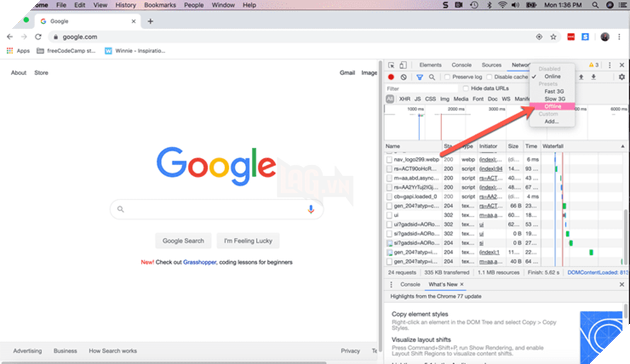Open the drawer's three-dot menu beside Console
The height and width of the screenshot is (364, 630).
(x=391, y=284)
